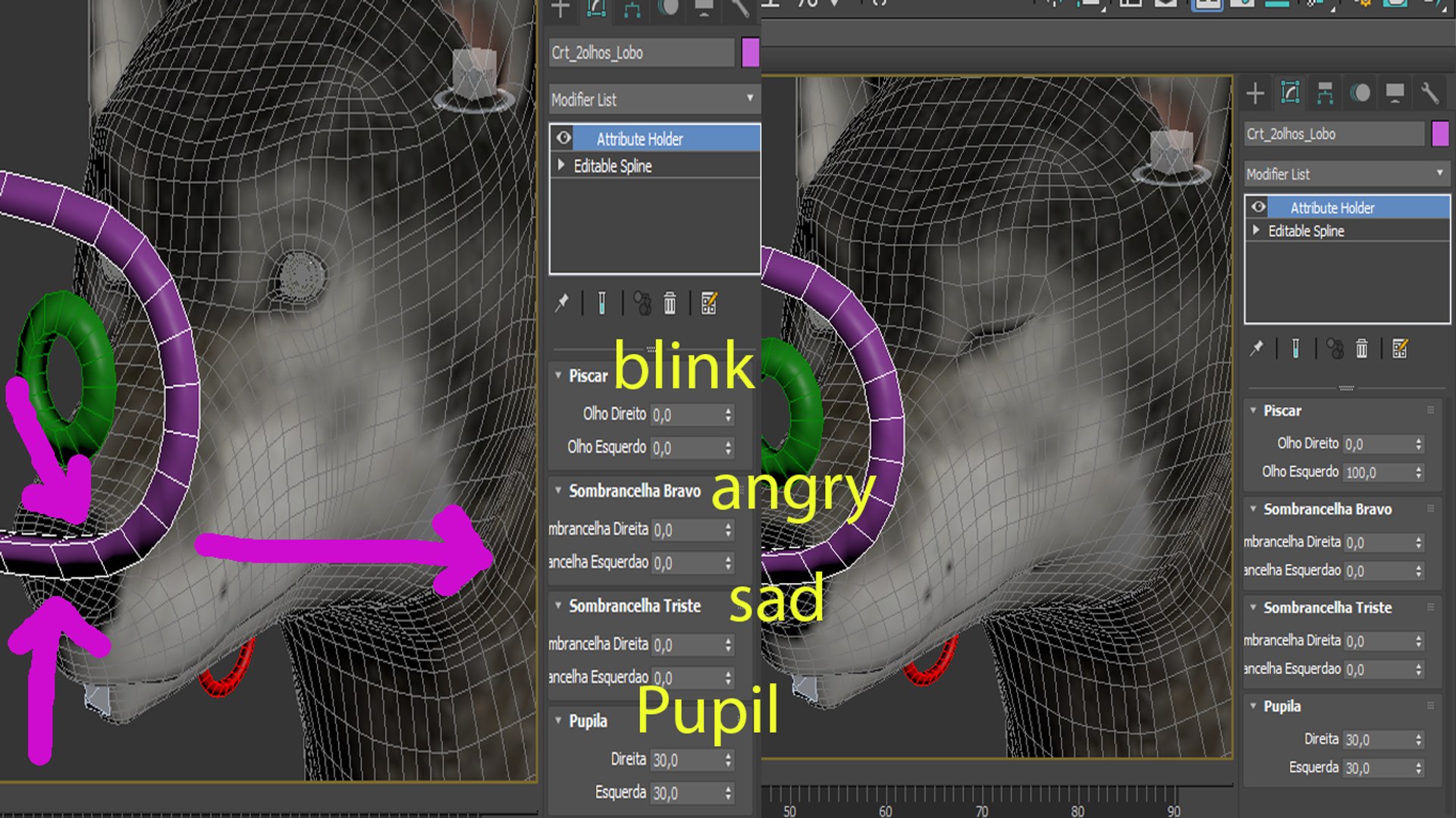
Task: Open the Modifier List dropdown in left panel
Action: [x=655, y=99]
